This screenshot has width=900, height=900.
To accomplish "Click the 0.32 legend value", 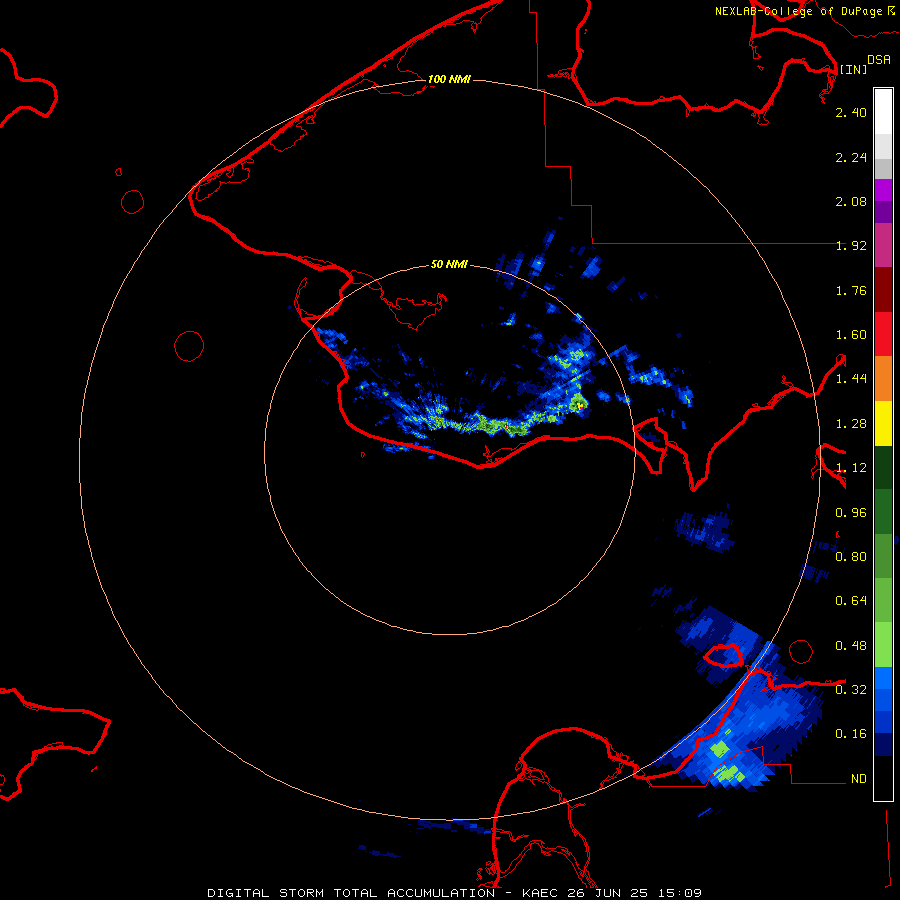I will (x=851, y=690).
